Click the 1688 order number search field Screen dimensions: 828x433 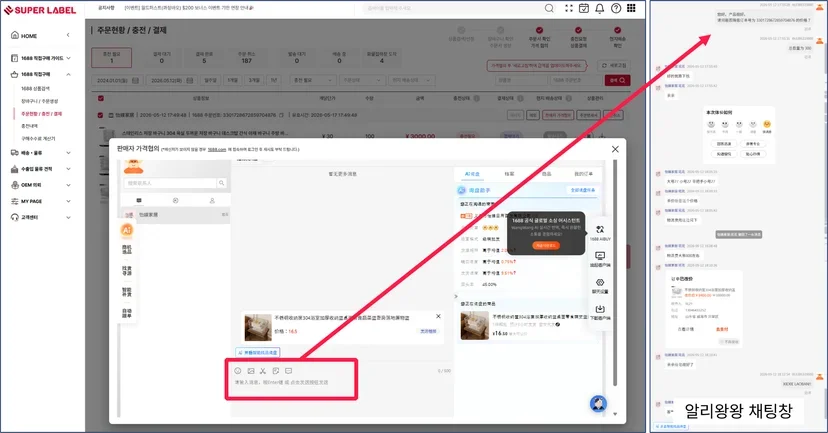575,80
